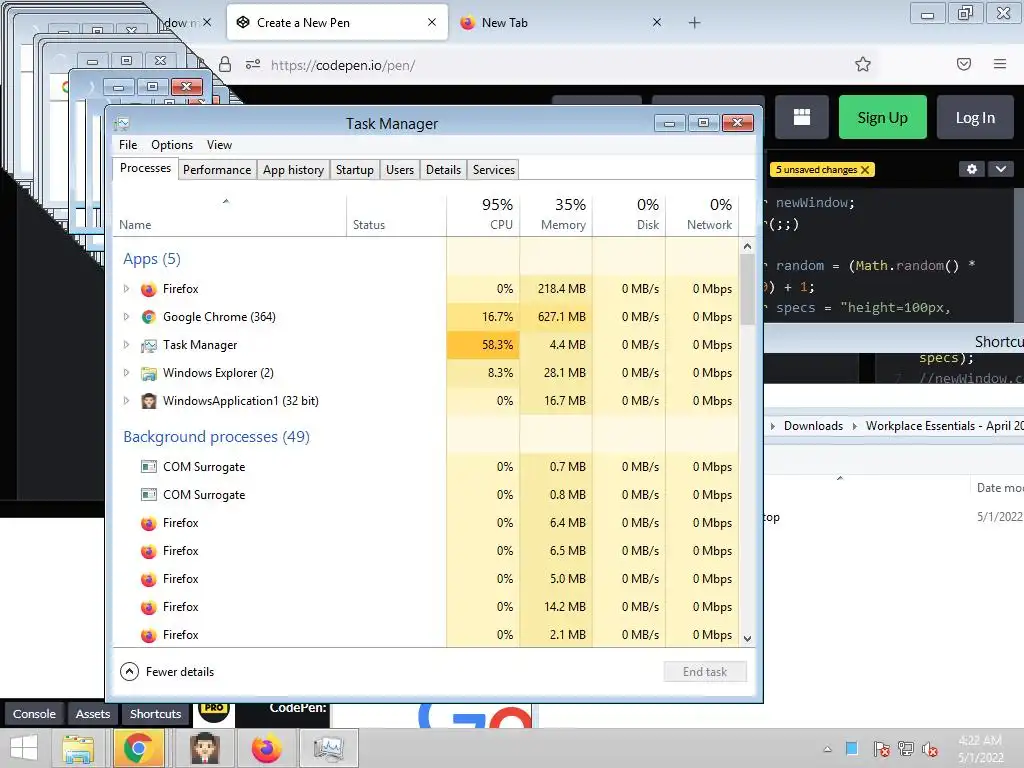This screenshot has height=768, width=1024.
Task: Close the Create a New Pen tab
Action: 432,22
